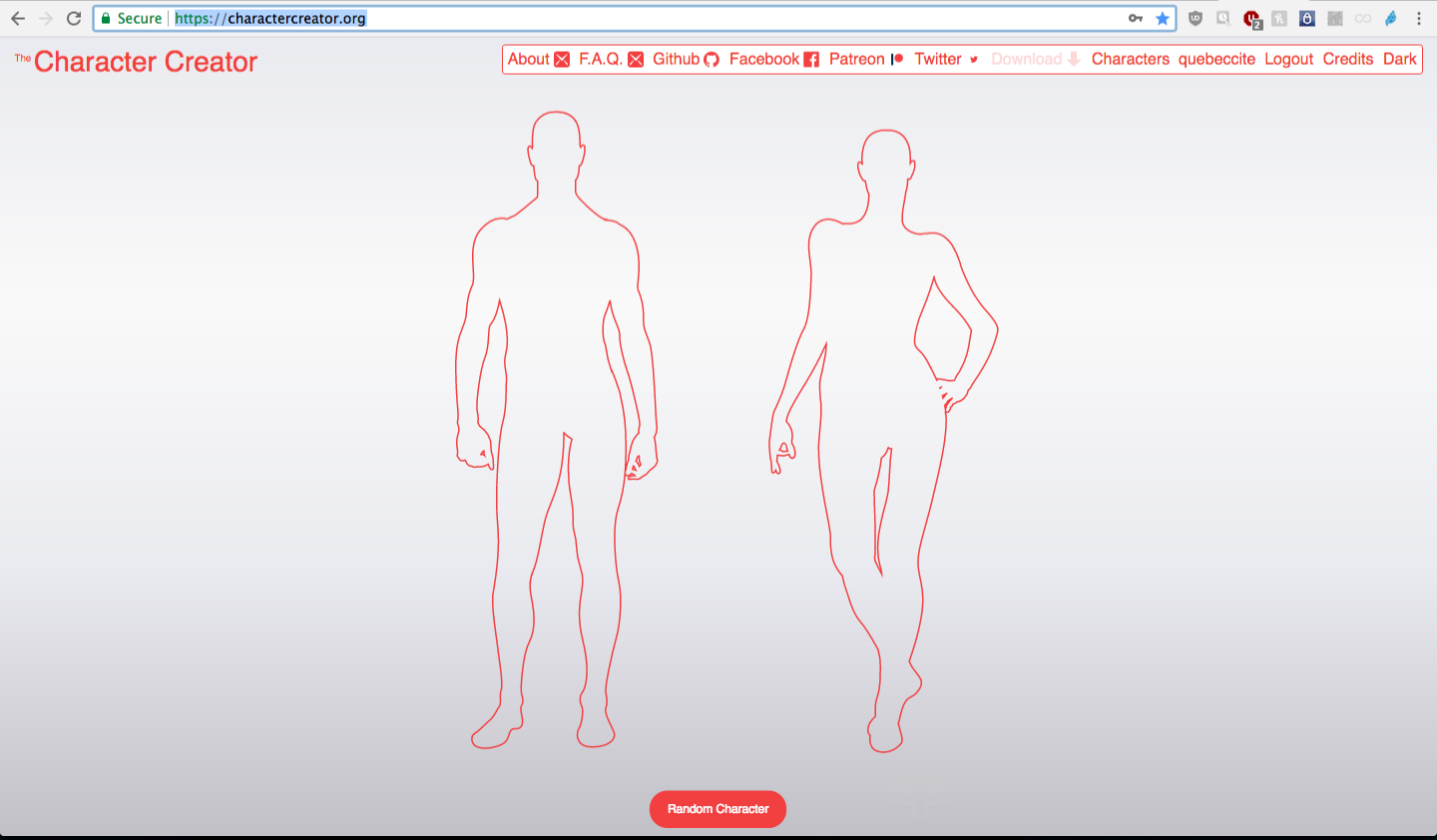Click the Random Character button
Viewport: 1437px width, 840px height.
click(x=718, y=809)
